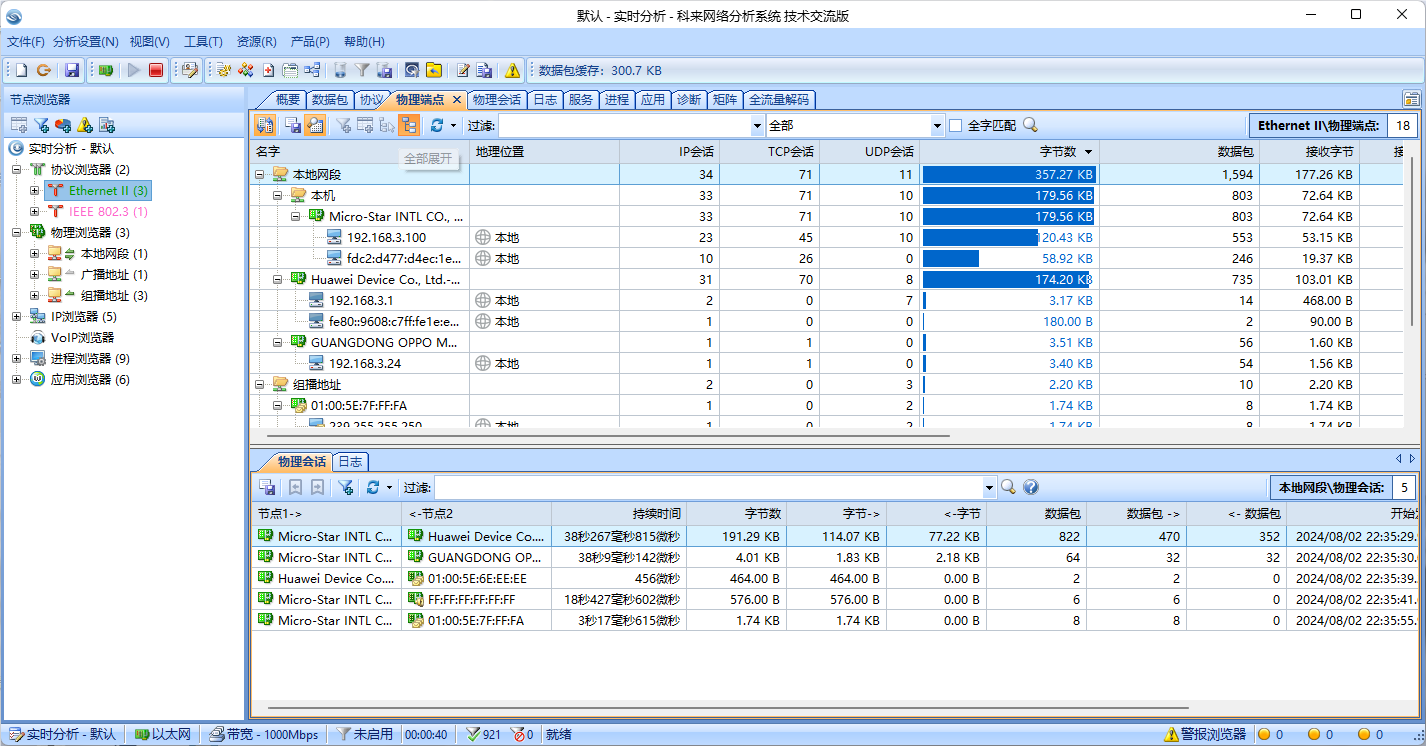
Task: Expand the 进程浏览器 tree node
Action: click(16, 358)
